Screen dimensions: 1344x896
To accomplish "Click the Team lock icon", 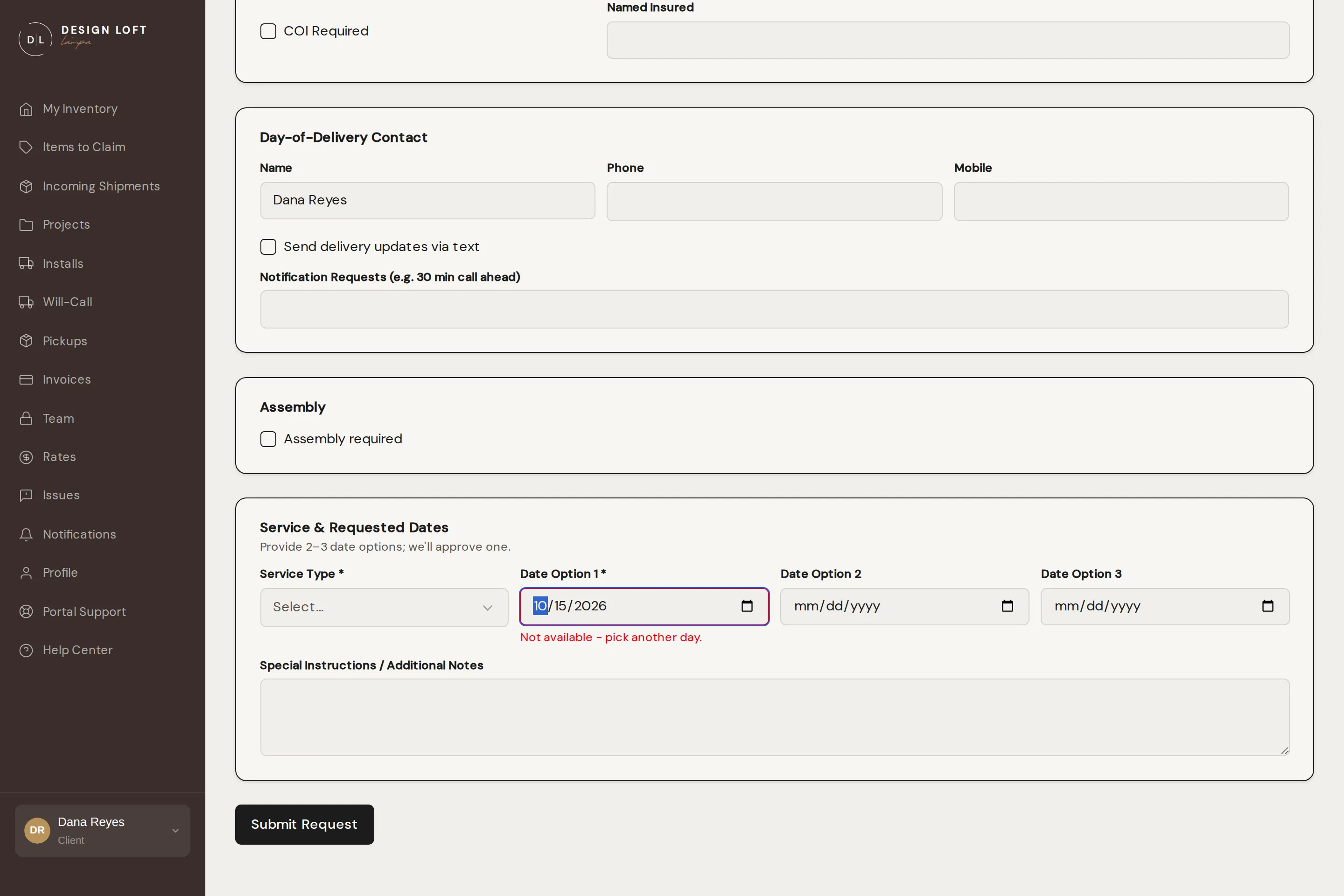I will (26, 418).
